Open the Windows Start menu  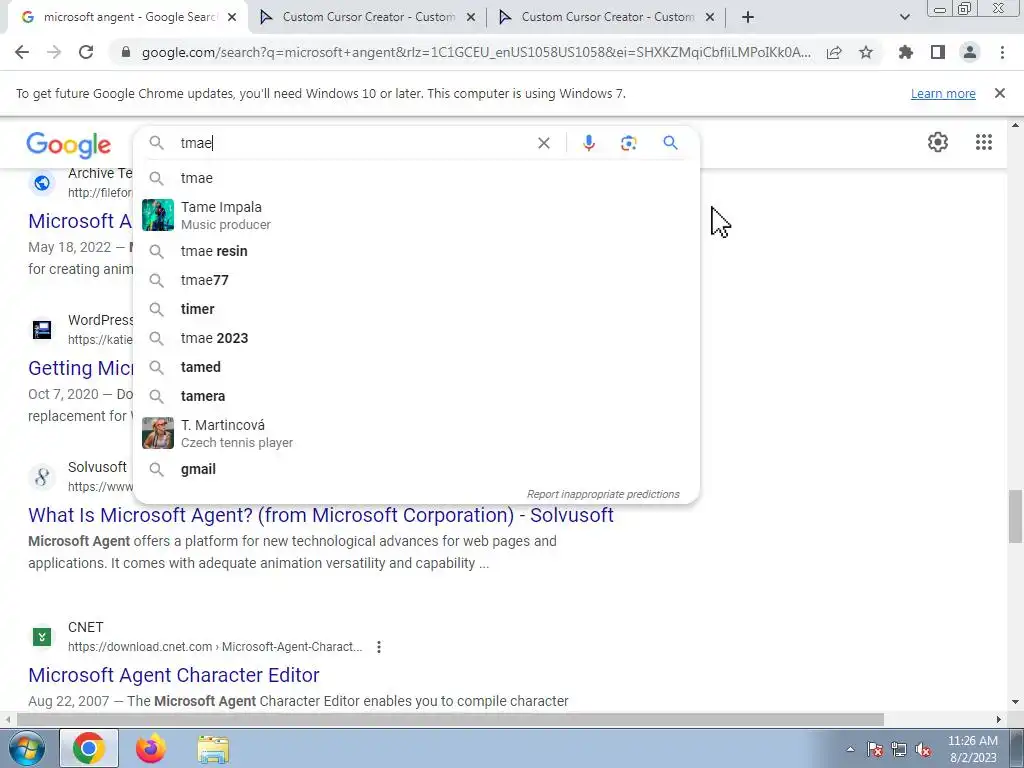[x=26, y=748]
